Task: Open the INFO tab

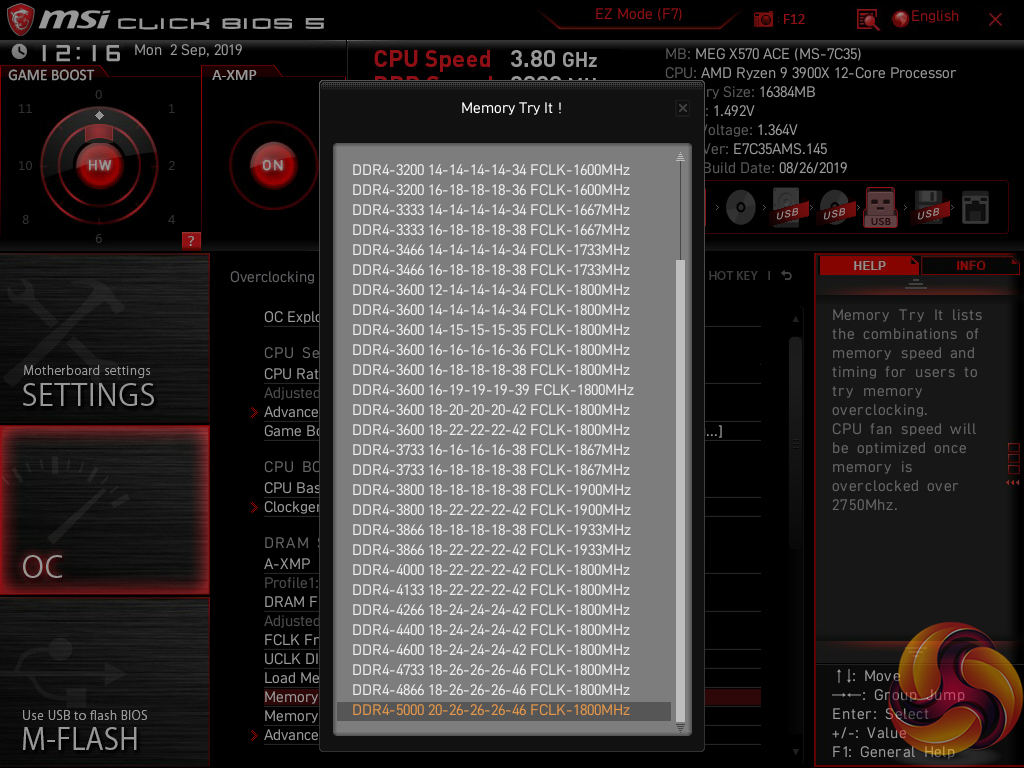Action: (x=970, y=266)
